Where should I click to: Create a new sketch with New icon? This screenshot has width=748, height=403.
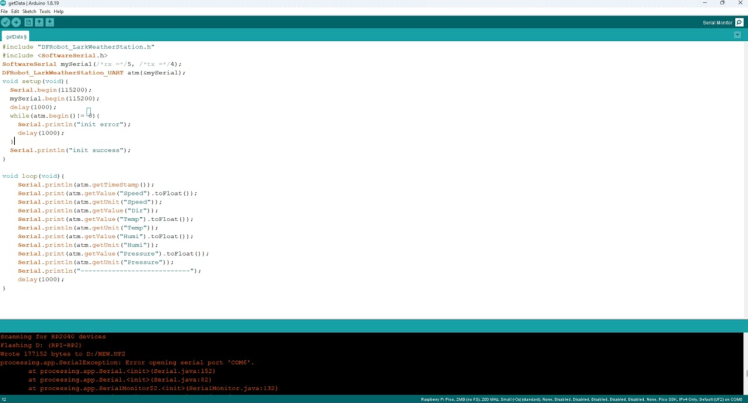[x=29, y=22]
